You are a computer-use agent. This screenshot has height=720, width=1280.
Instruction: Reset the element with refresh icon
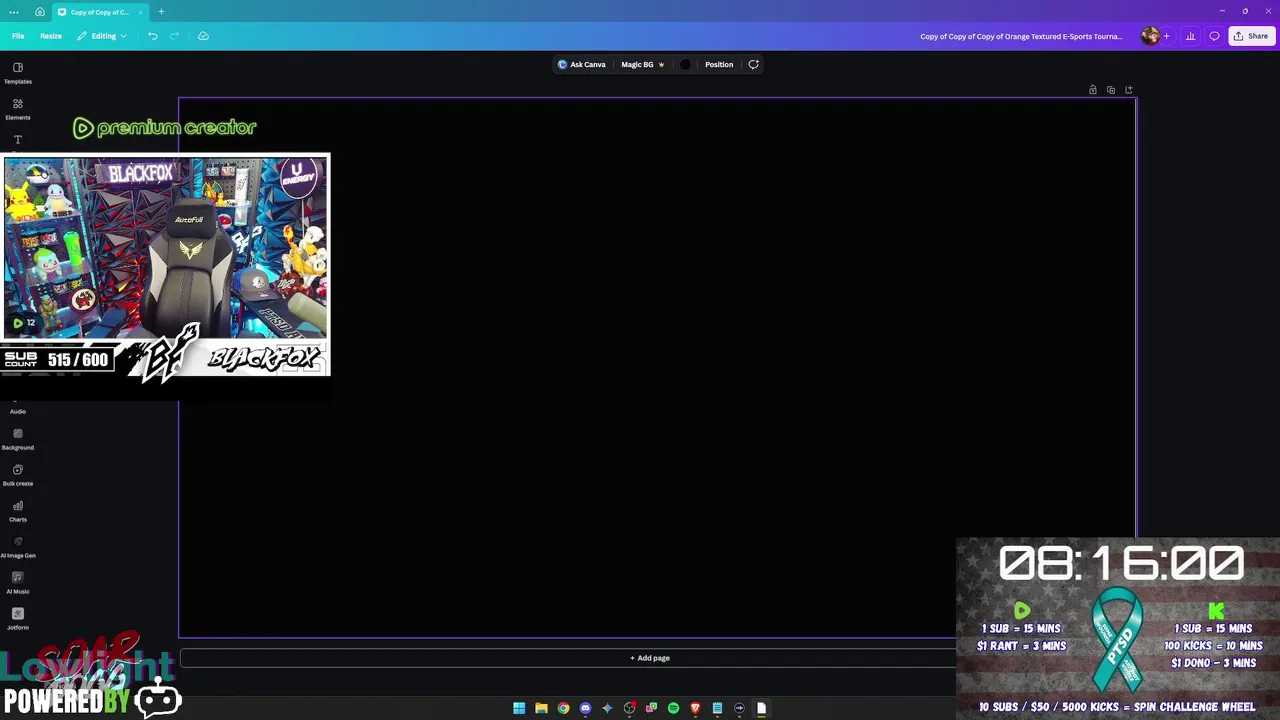(x=754, y=64)
